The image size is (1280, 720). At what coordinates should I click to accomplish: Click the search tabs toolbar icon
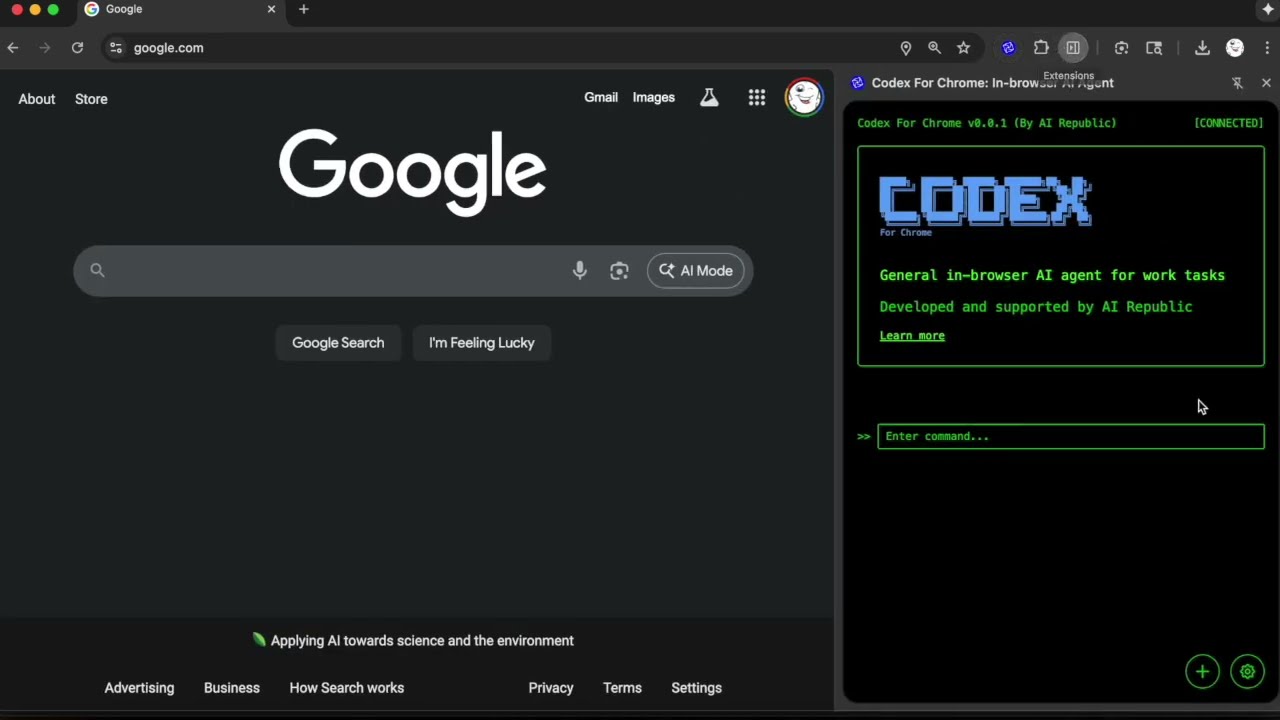1154,48
